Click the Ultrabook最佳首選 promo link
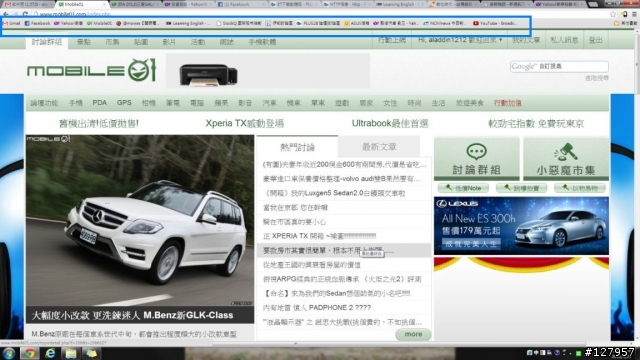The width and height of the screenshot is (640, 360). [x=390, y=123]
